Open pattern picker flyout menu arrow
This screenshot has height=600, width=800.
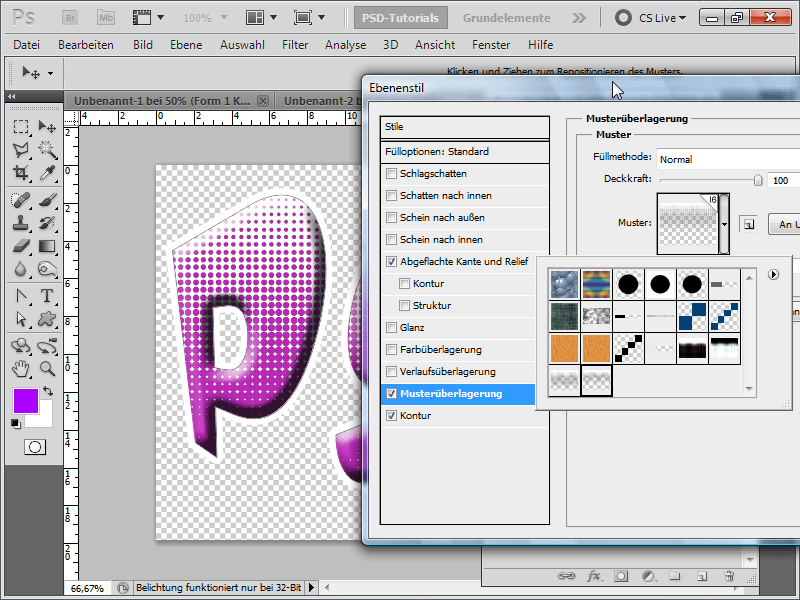pos(773,274)
